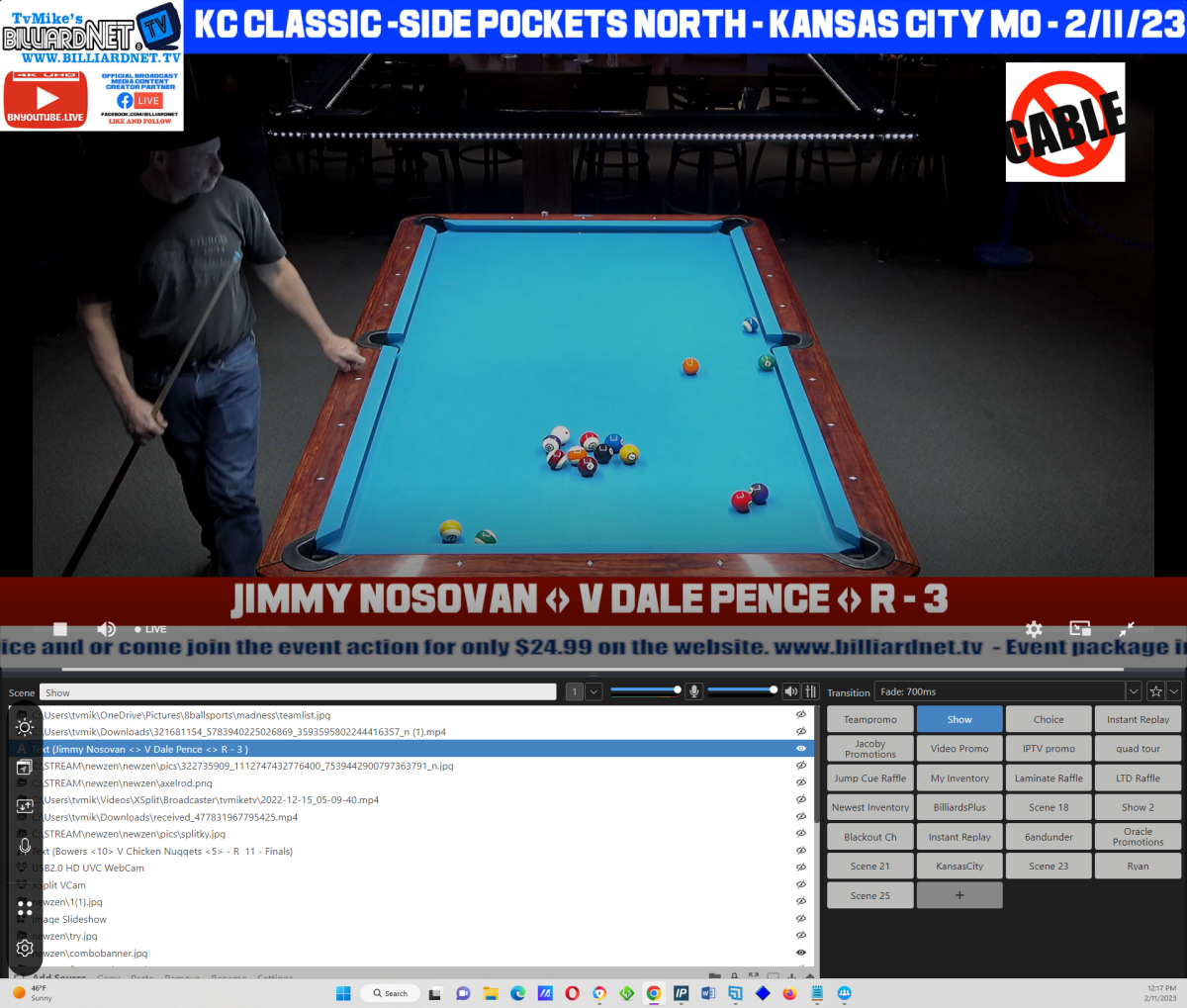The height and width of the screenshot is (1008, 1187).
Task: Click the Jump Cue Raffle scene button
Action: (x=869, y=779)
